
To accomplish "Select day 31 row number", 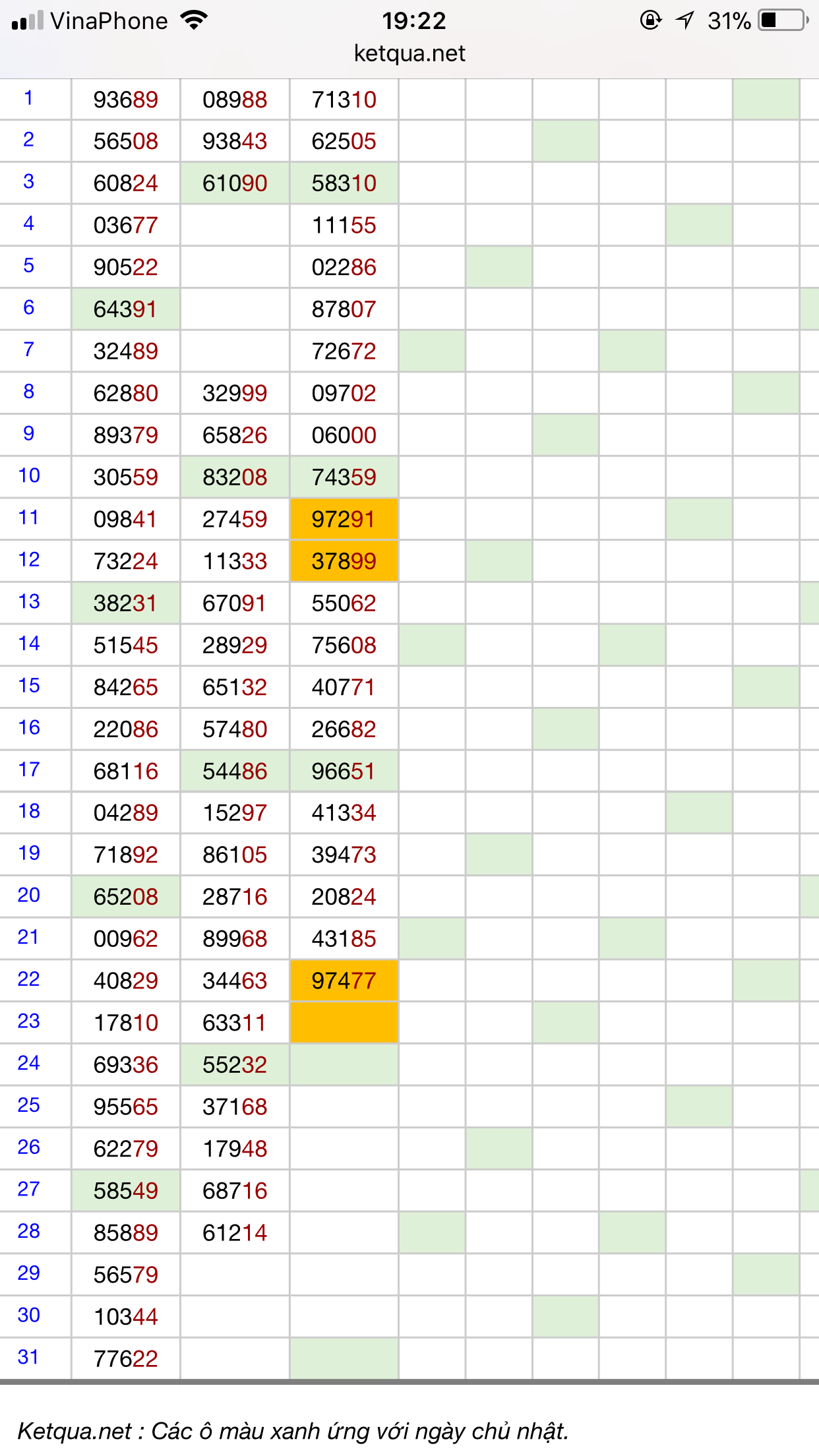I will (x=28, y=1357).
